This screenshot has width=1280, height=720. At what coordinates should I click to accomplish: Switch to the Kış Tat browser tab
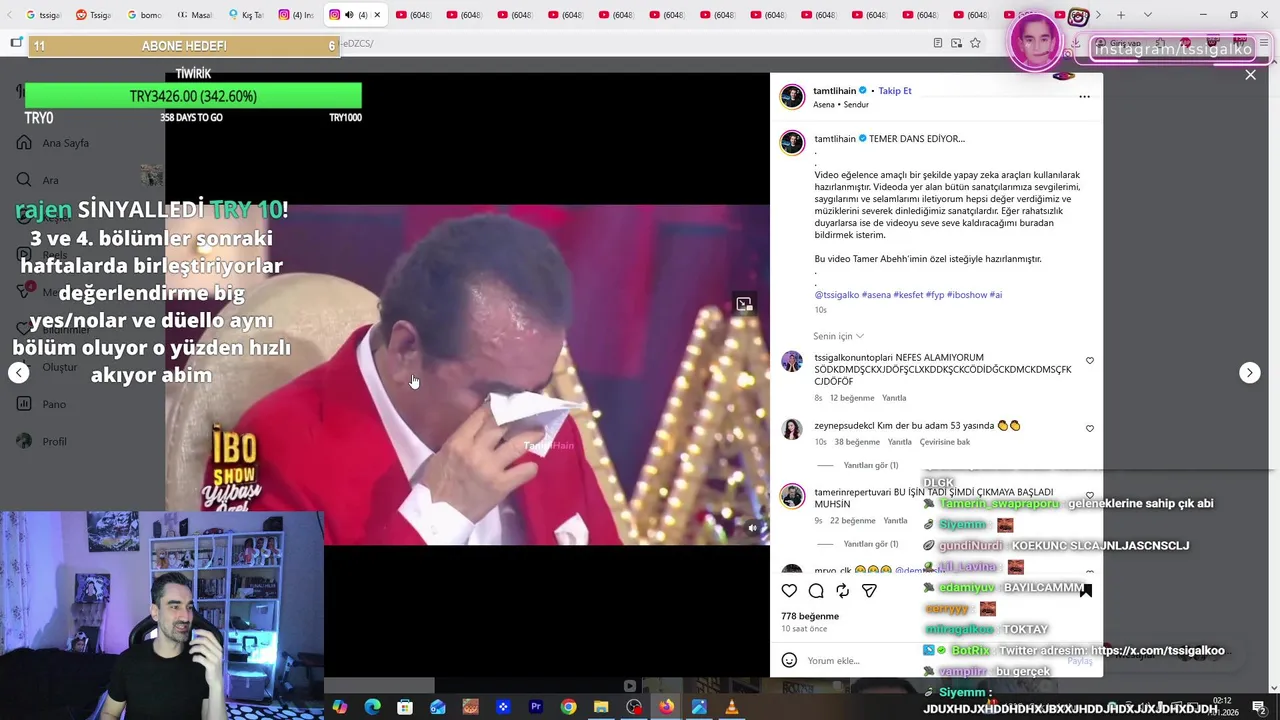(x=245, y=15)
